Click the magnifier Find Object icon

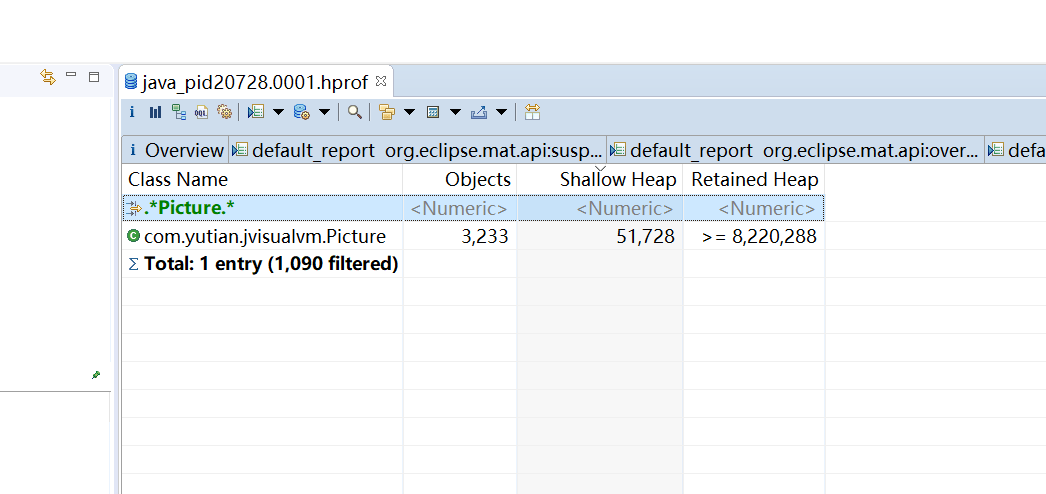pyautogui.click(x=354, y=112)
